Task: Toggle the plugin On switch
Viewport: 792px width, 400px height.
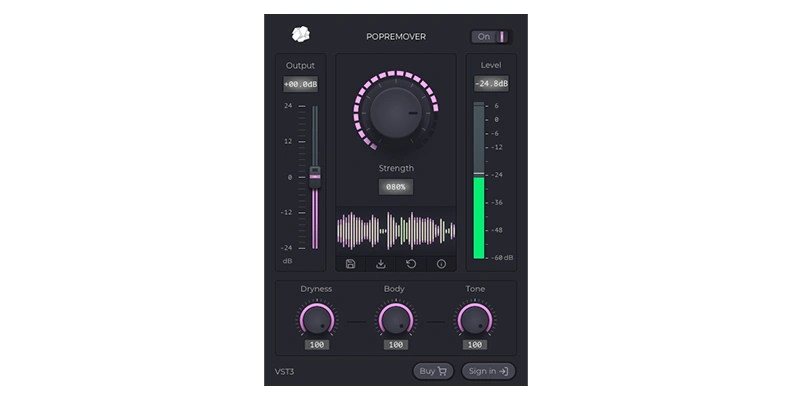Action: 492,37
